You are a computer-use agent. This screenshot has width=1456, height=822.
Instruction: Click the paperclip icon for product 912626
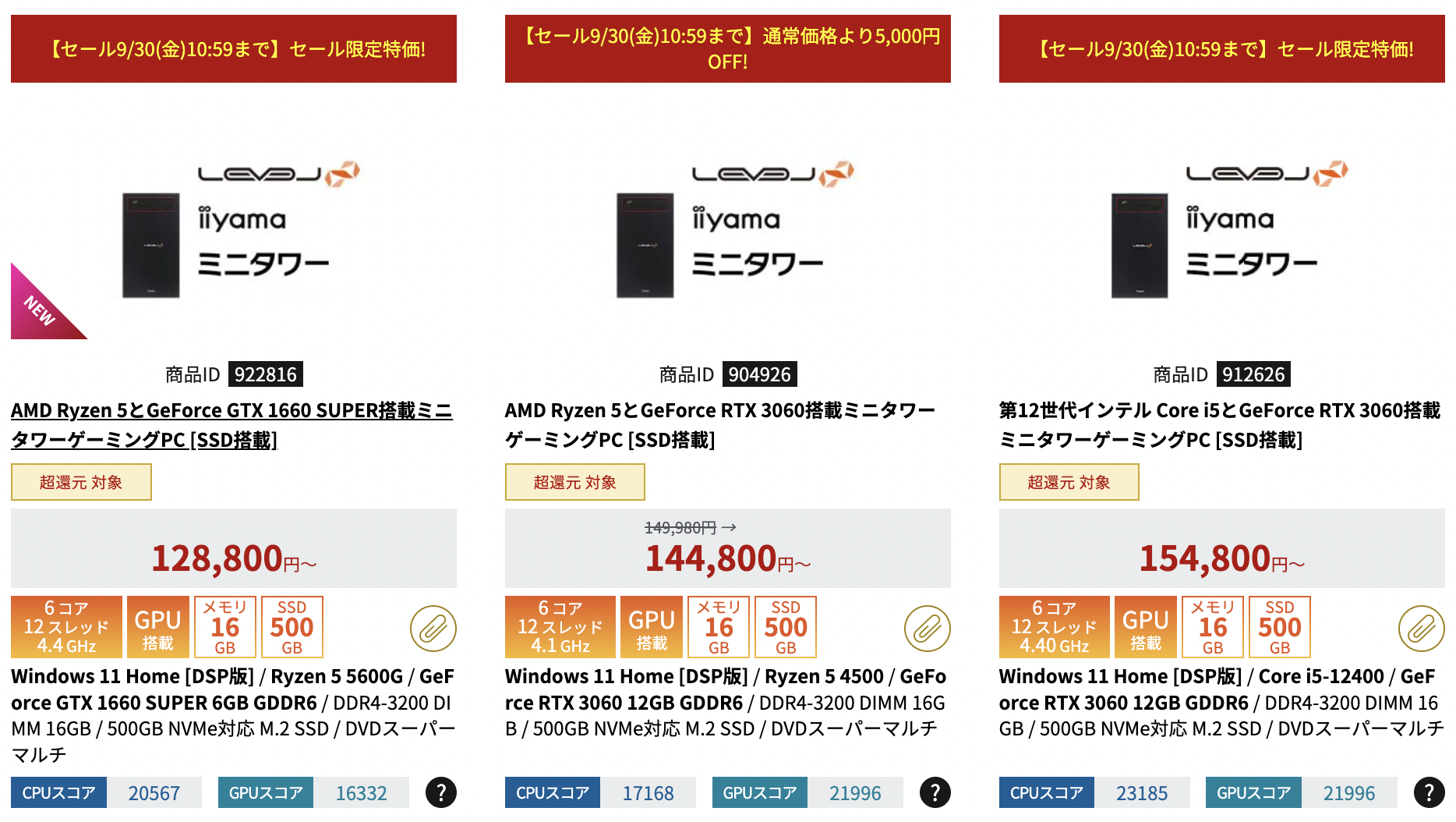pyautogui.click(x=1422, y=628)
